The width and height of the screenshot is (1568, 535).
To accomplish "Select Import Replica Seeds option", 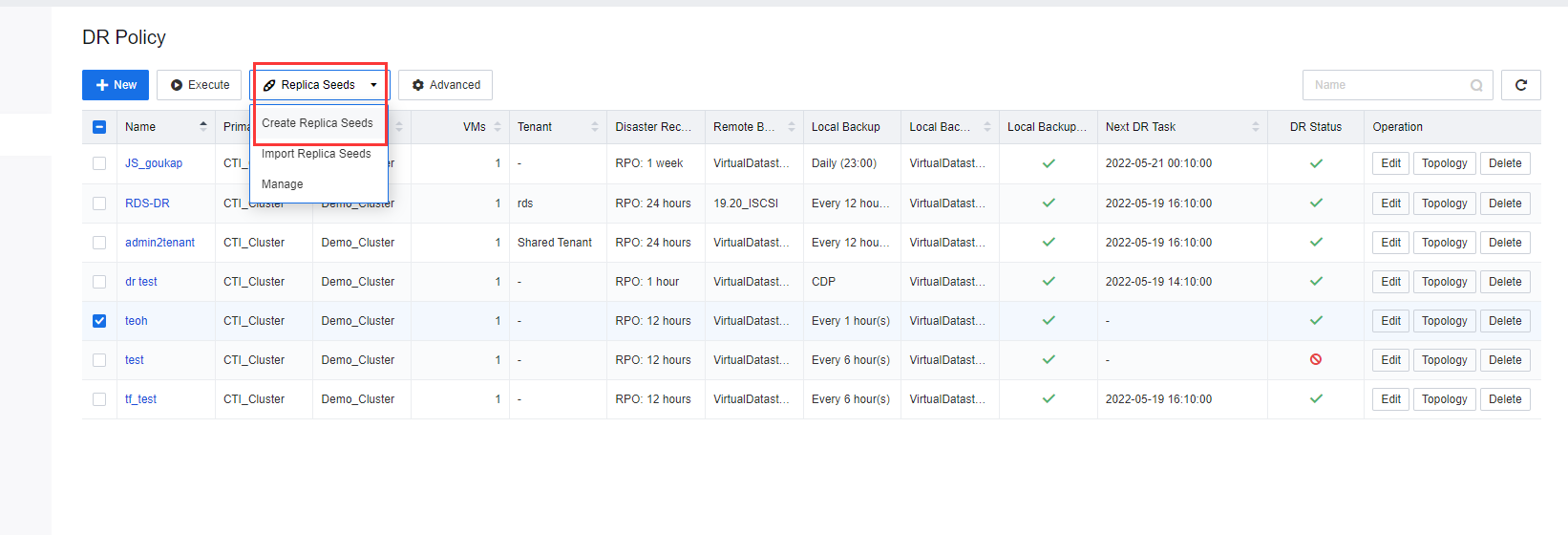I will click(316, 154).
